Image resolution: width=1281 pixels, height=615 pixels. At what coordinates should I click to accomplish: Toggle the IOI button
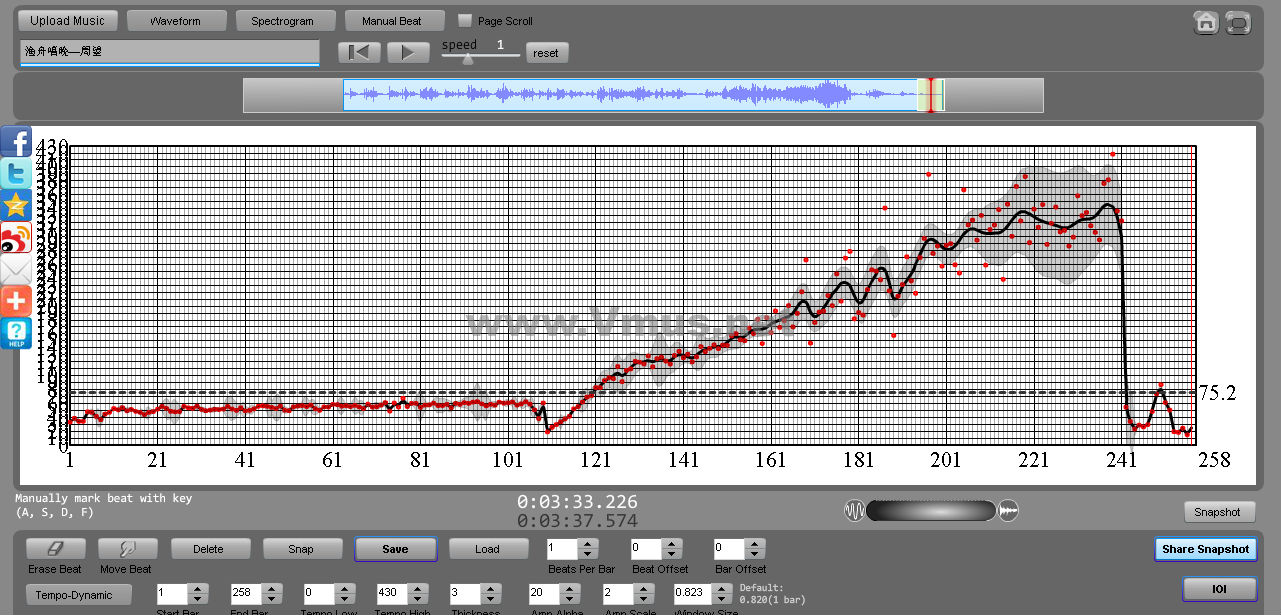(x=1218, y=589)
